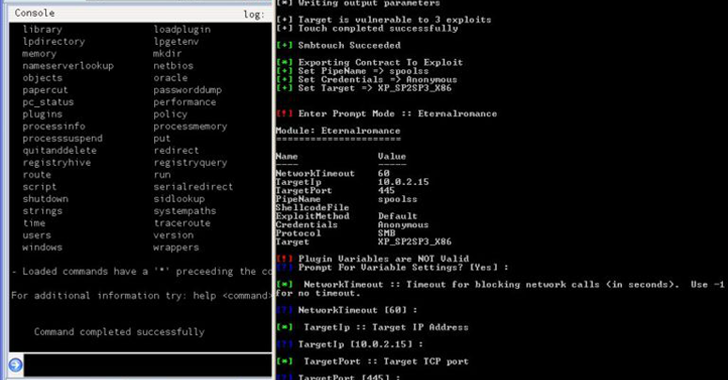The image size is (728, 380).
Task: Select the 'processsuspend' command
Action: pos(63,138)
